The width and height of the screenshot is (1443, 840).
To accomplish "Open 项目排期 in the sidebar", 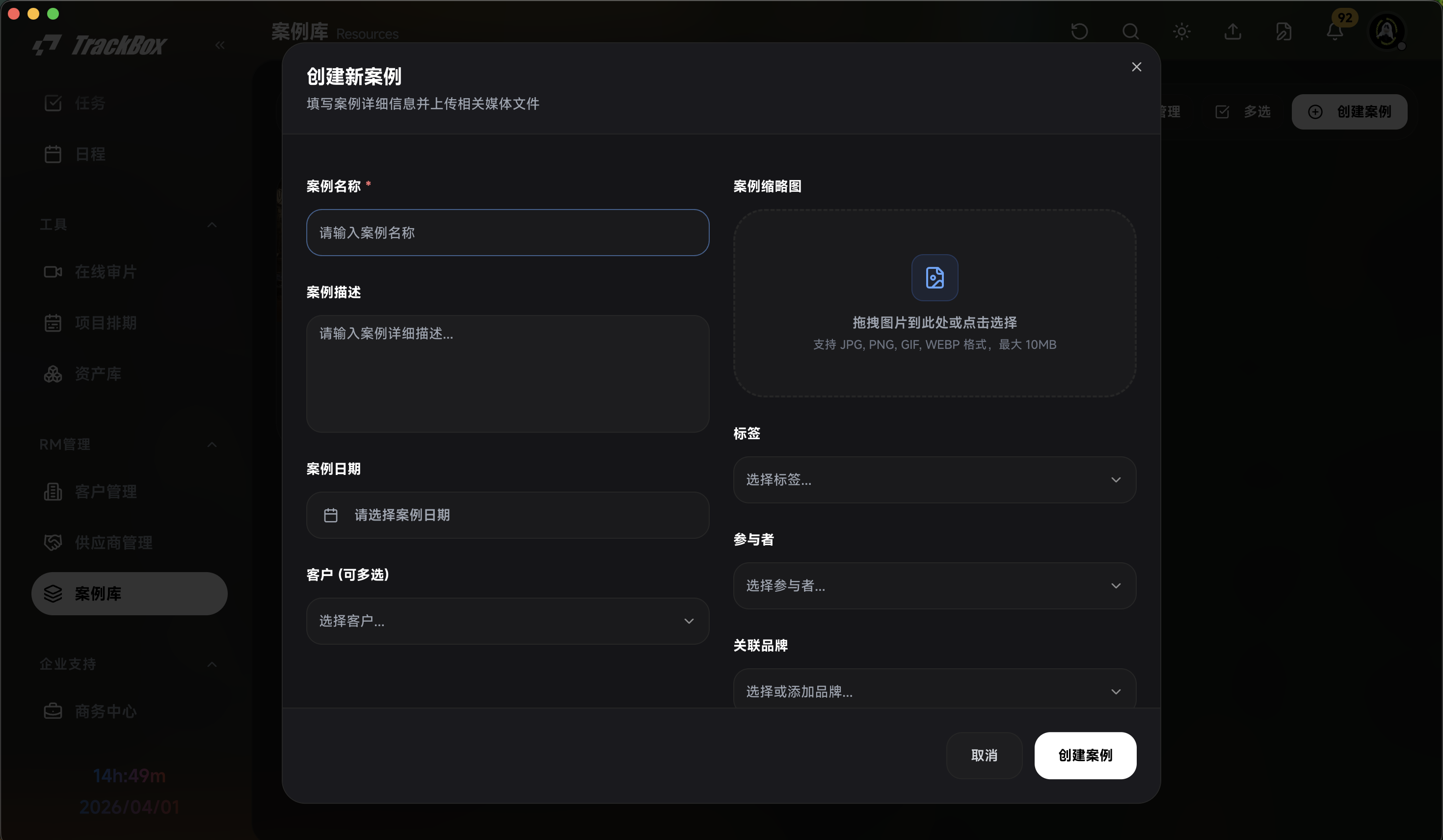I will coord(130,322).
